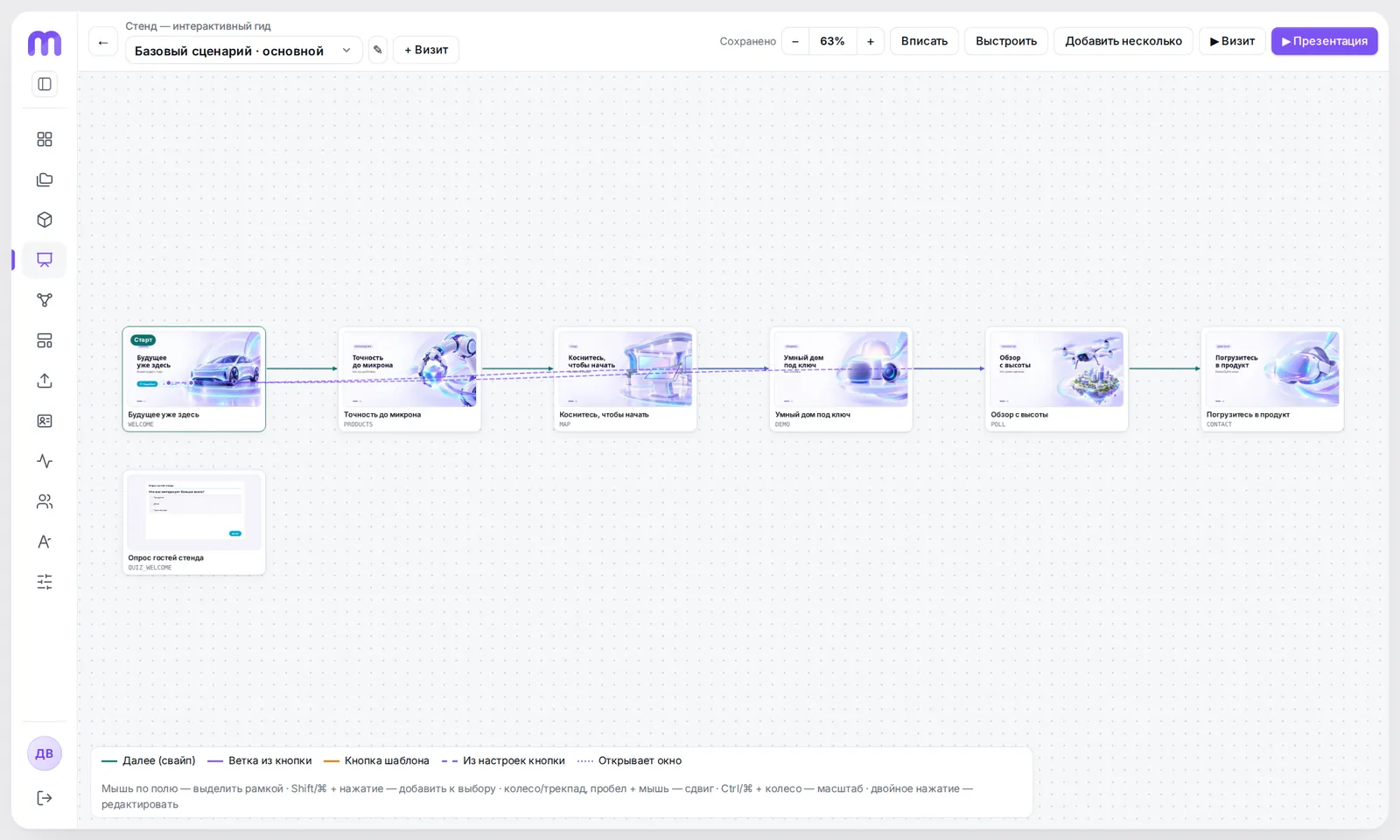The width and height of the screenshot is (1400, 840).
Task: Open the upload icon in sidebar
Action: pyautogui.click(x=45, y=381)
